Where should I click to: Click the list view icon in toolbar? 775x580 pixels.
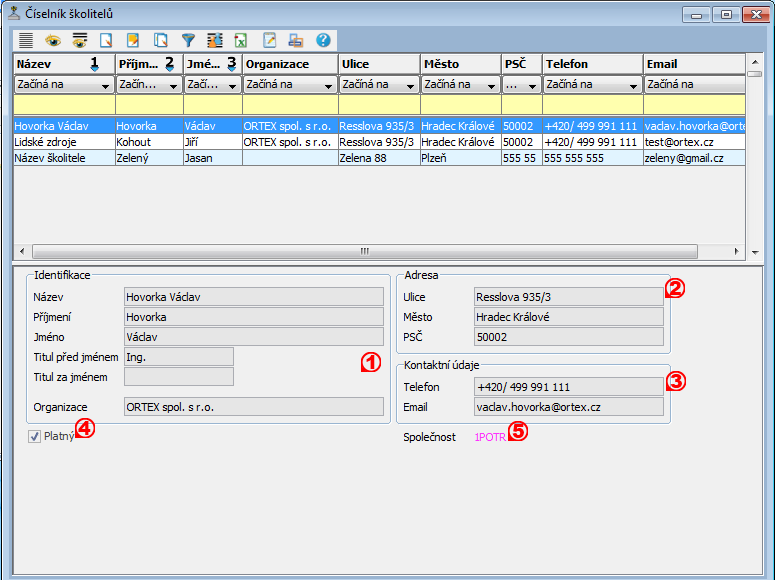[26, 41]
